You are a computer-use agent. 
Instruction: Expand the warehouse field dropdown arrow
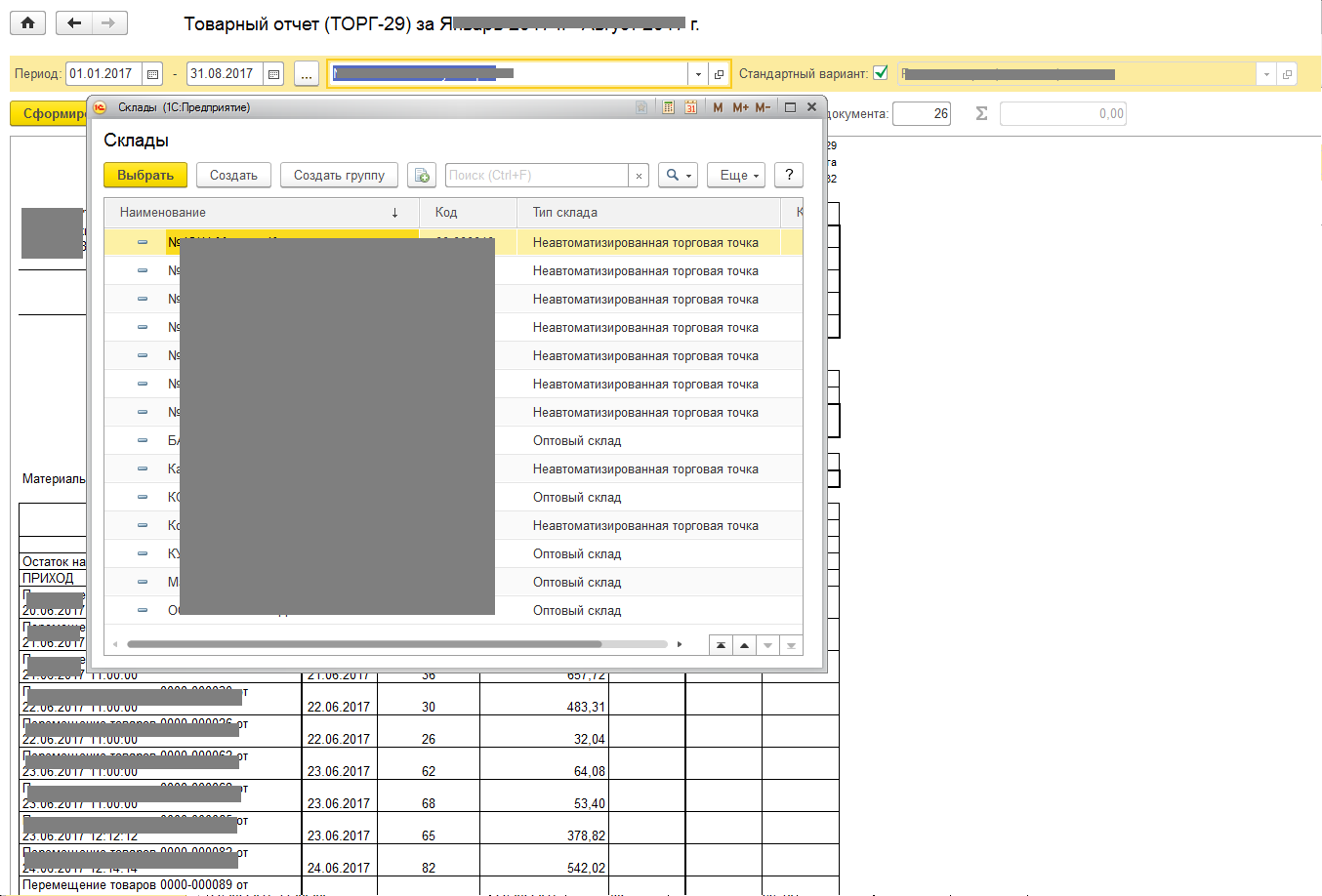[698, 74]
